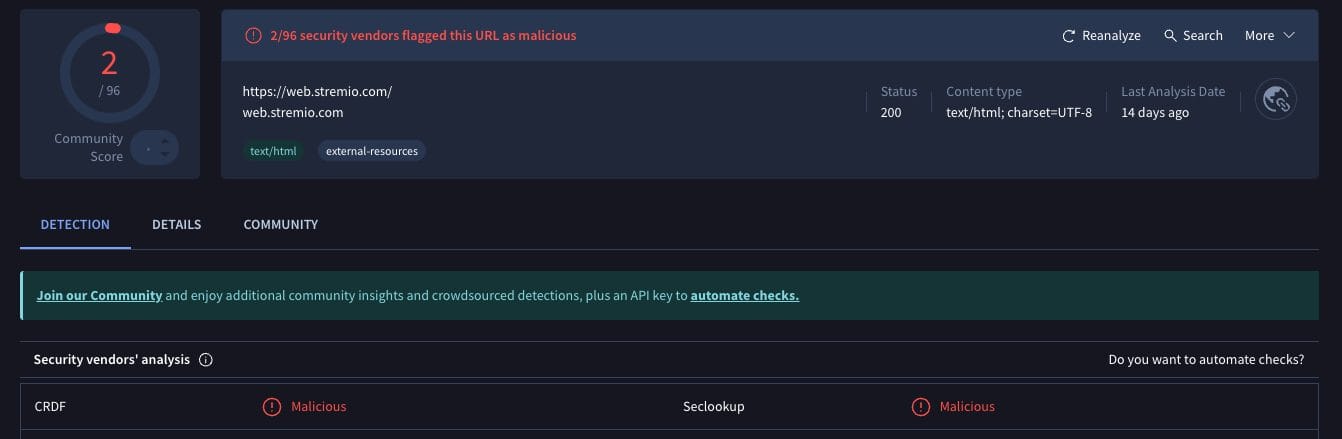Click the https://web.stremio.com/ URL text
The image size is (1342, 439).
click(x=317, y=91)
